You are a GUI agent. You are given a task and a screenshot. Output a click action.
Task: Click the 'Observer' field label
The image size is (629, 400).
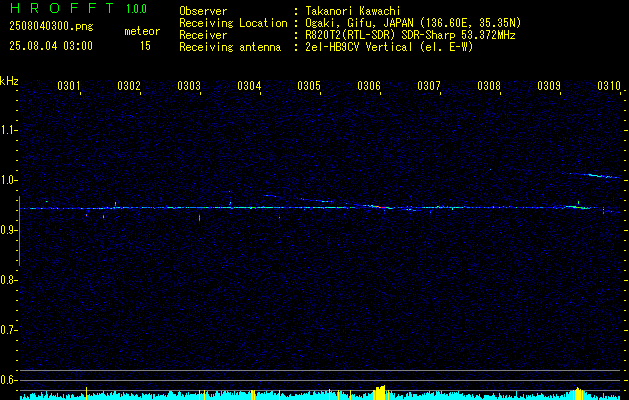click(x=203, y=11)
